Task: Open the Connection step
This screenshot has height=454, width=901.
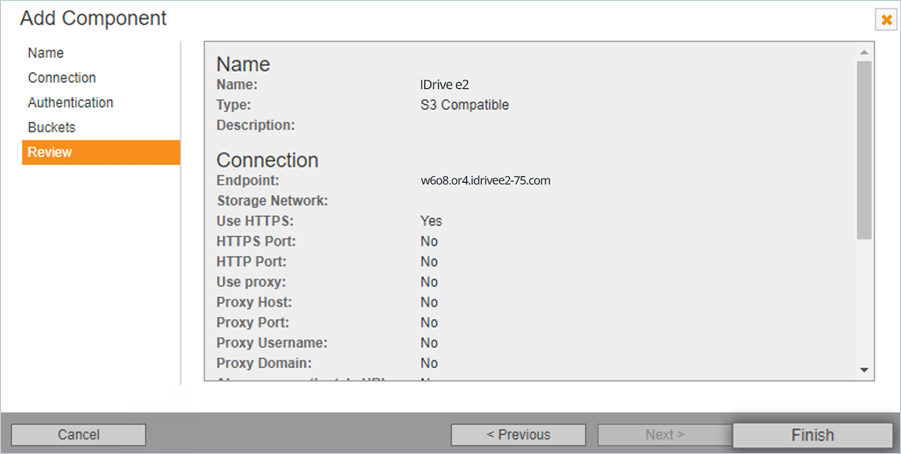Action: [62, 78]
